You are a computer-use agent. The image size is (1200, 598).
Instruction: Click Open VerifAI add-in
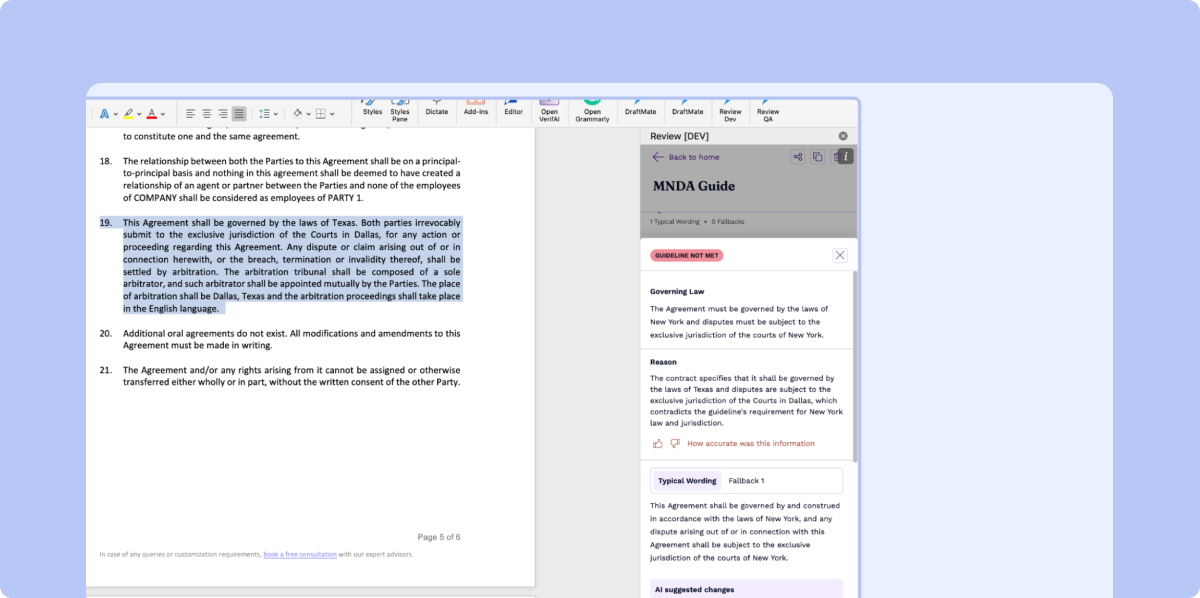549,110
